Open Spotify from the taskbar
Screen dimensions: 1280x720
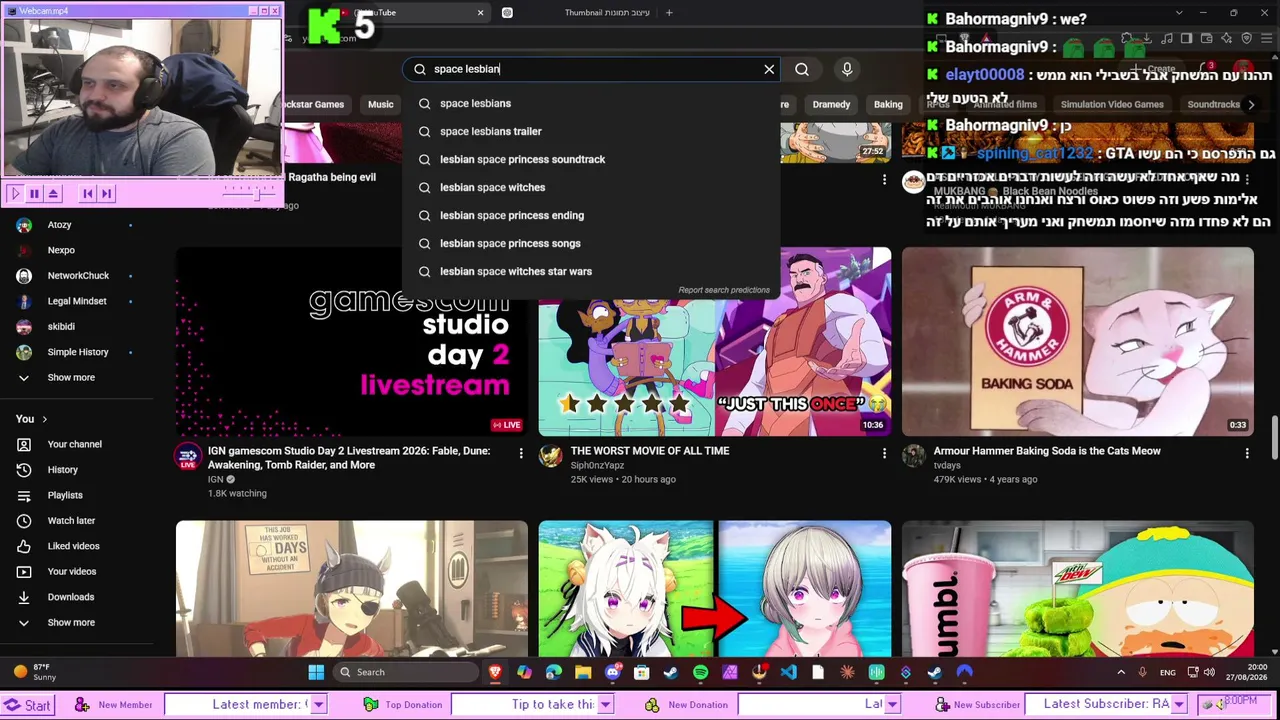pos(700,672)
